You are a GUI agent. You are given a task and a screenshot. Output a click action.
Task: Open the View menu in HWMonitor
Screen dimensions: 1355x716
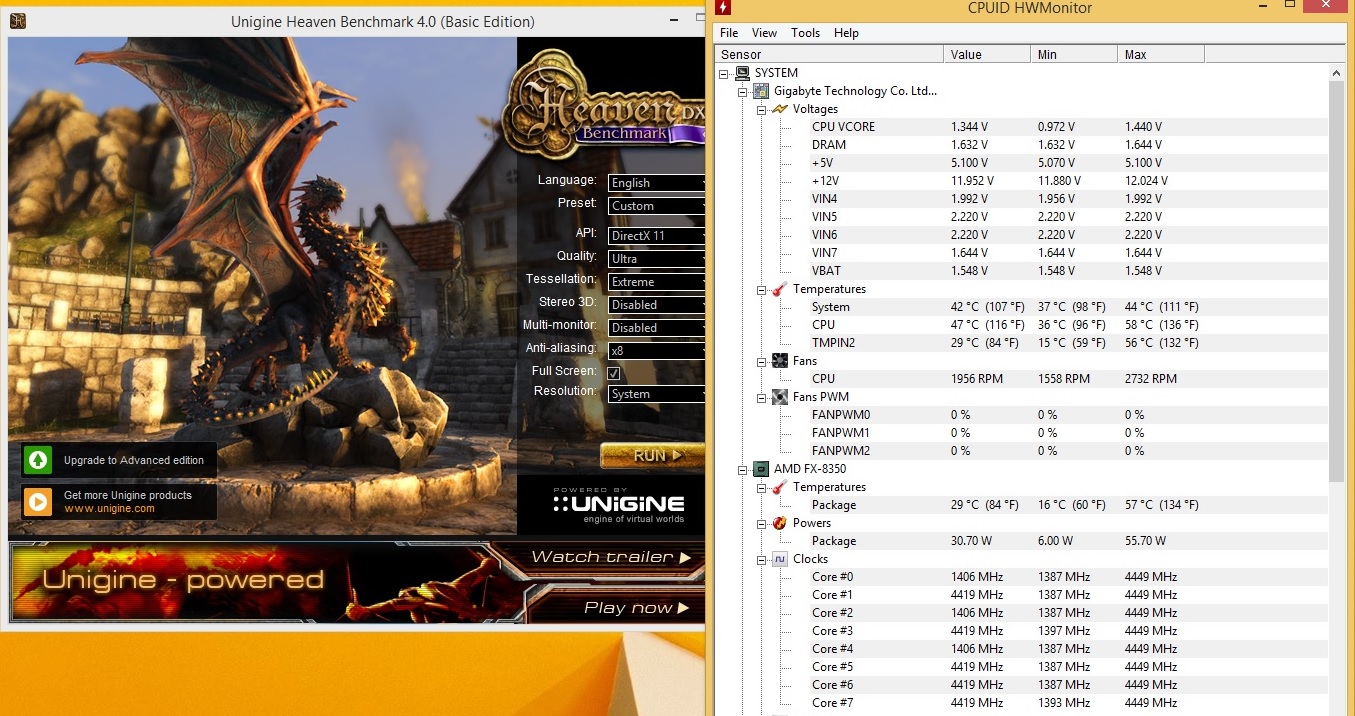click(764, 33)
